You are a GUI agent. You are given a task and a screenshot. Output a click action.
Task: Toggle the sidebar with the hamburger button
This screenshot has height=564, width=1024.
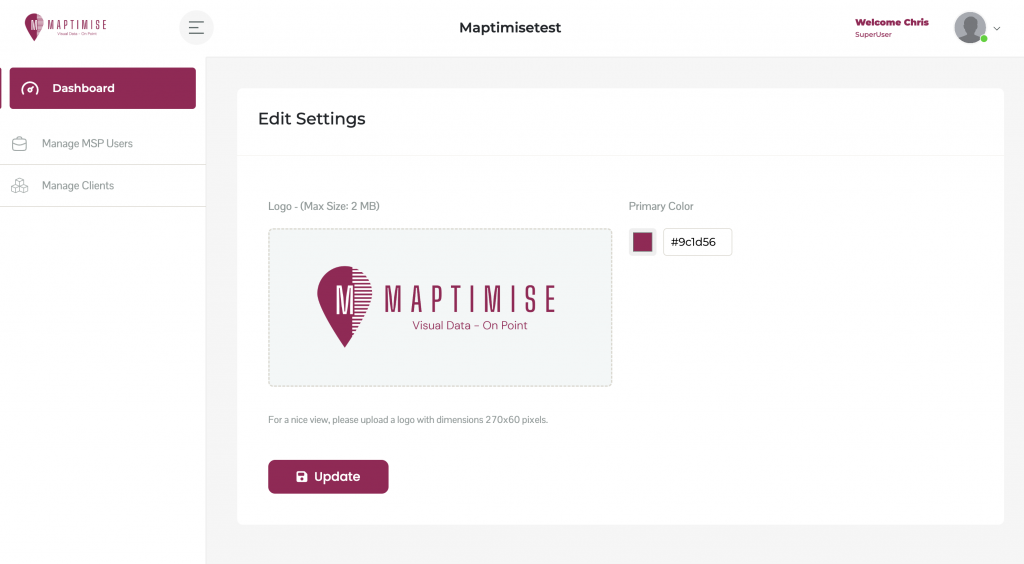point(196,28)
